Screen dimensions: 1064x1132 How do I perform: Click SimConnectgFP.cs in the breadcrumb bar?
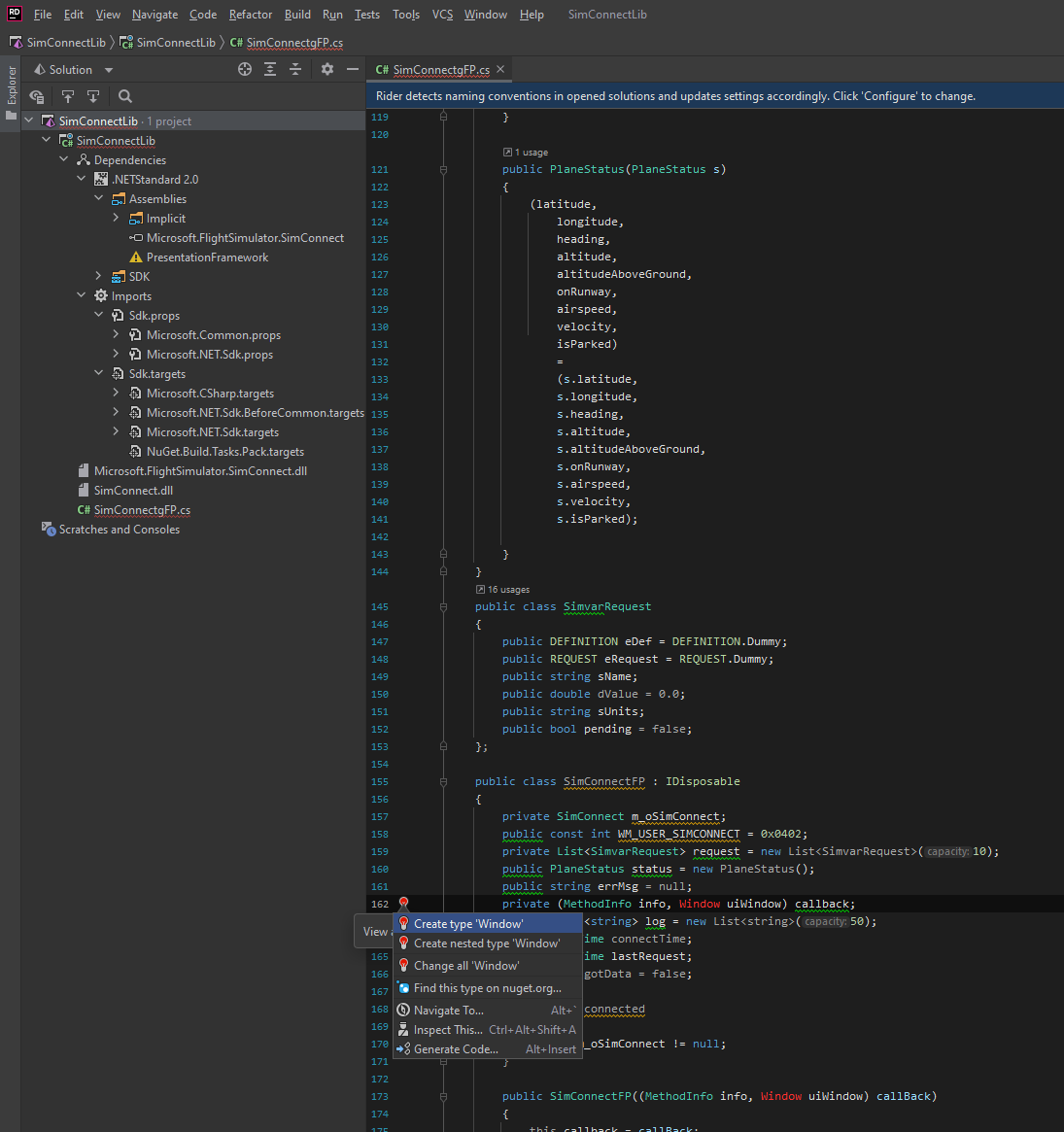pos(293,43)
